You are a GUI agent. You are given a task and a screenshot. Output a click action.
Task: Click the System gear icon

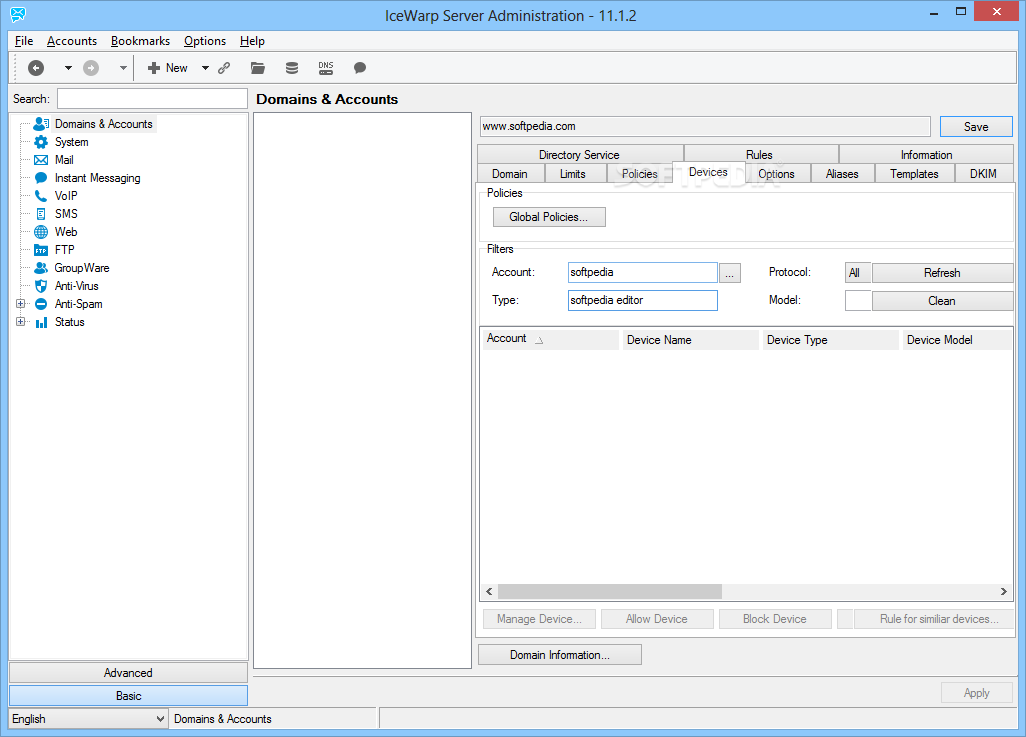click(x=41, y=142)
